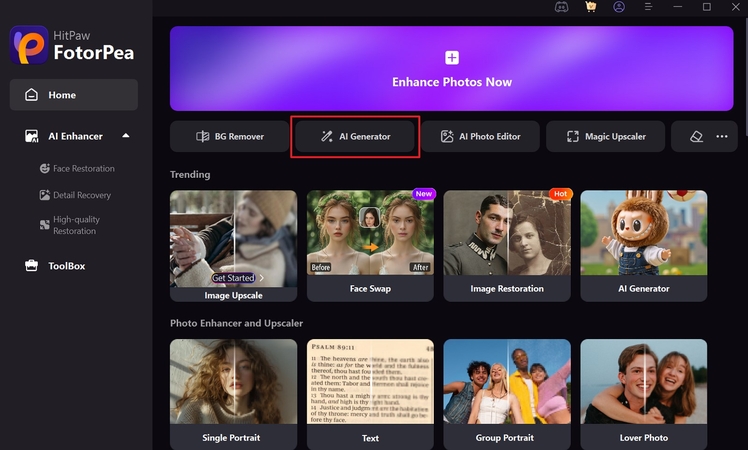Click the Photo Enhancer and Upscaler heading
Image resolution: width=748 pixels, height=450 pixels.
click(x=236, y=323)
